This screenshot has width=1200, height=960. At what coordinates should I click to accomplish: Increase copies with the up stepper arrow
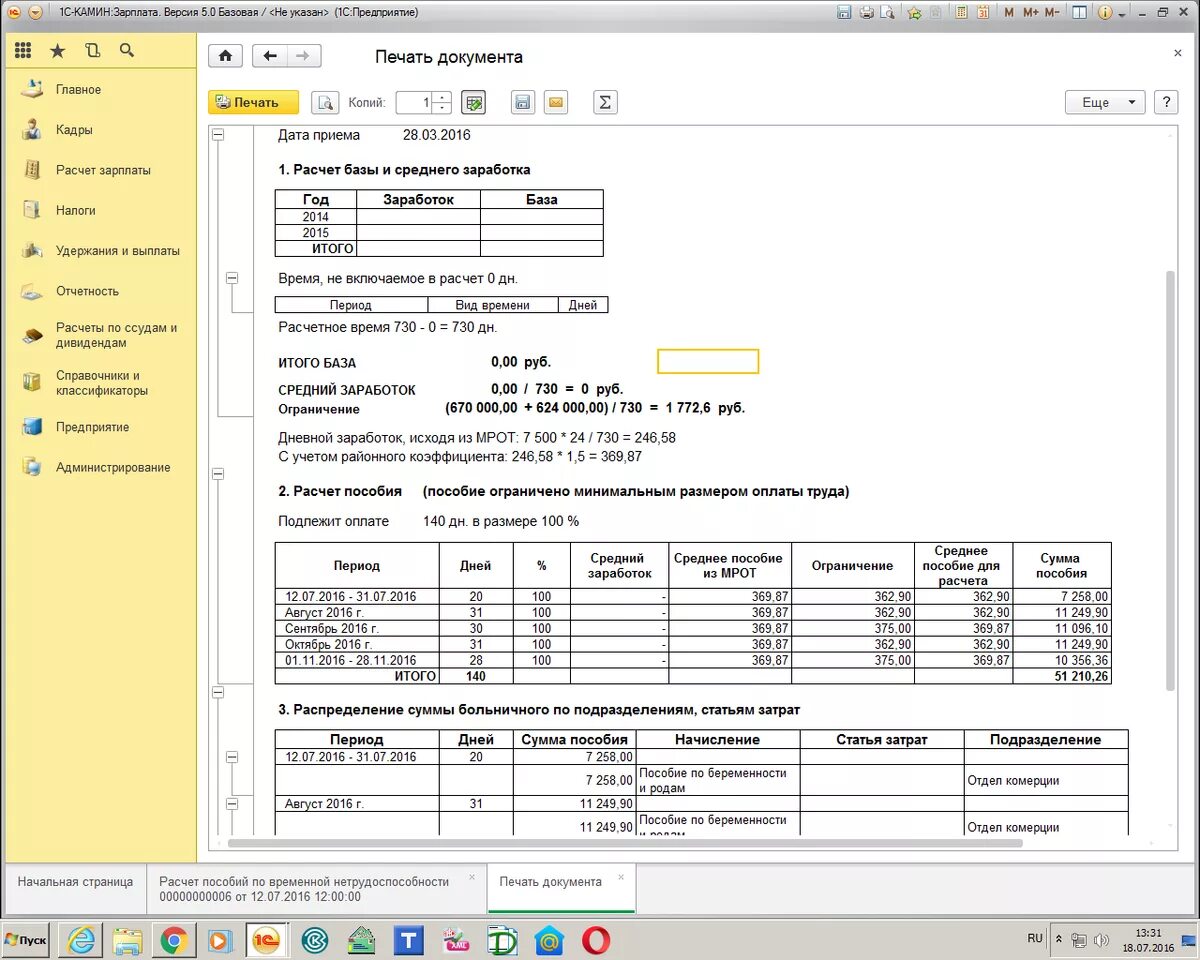coord(442,97)
